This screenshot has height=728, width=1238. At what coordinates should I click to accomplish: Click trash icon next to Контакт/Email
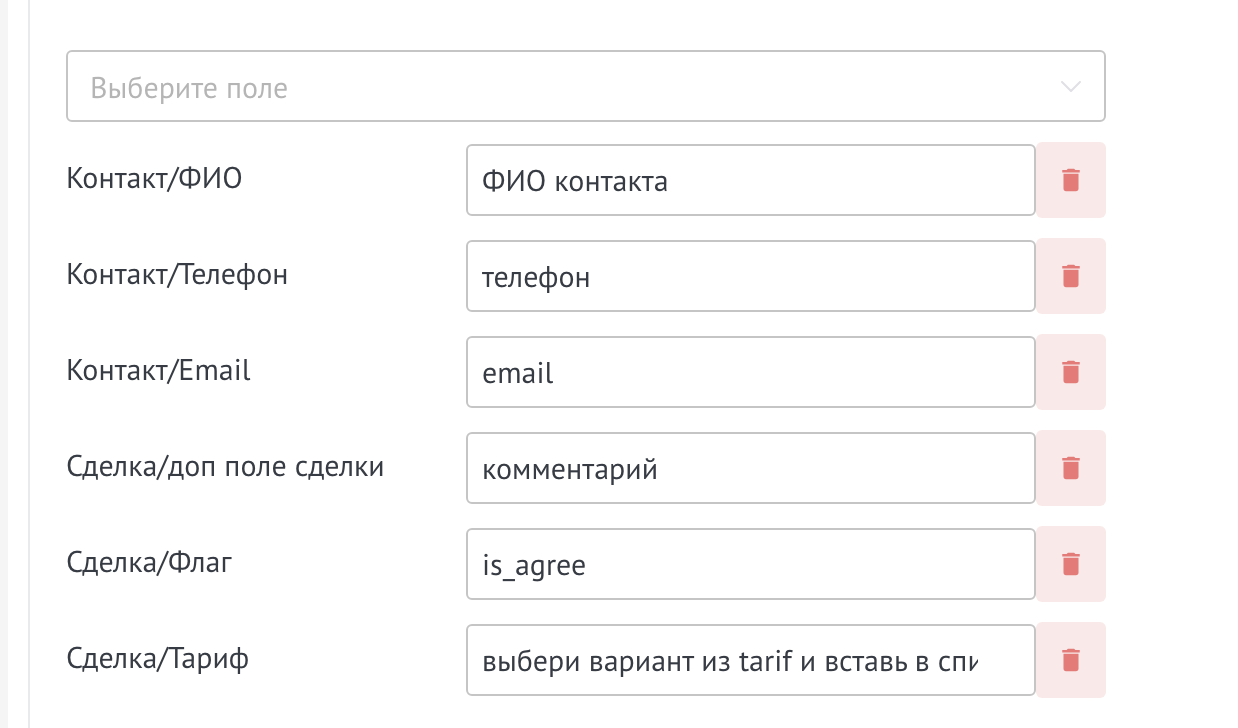click(1070, 372)
